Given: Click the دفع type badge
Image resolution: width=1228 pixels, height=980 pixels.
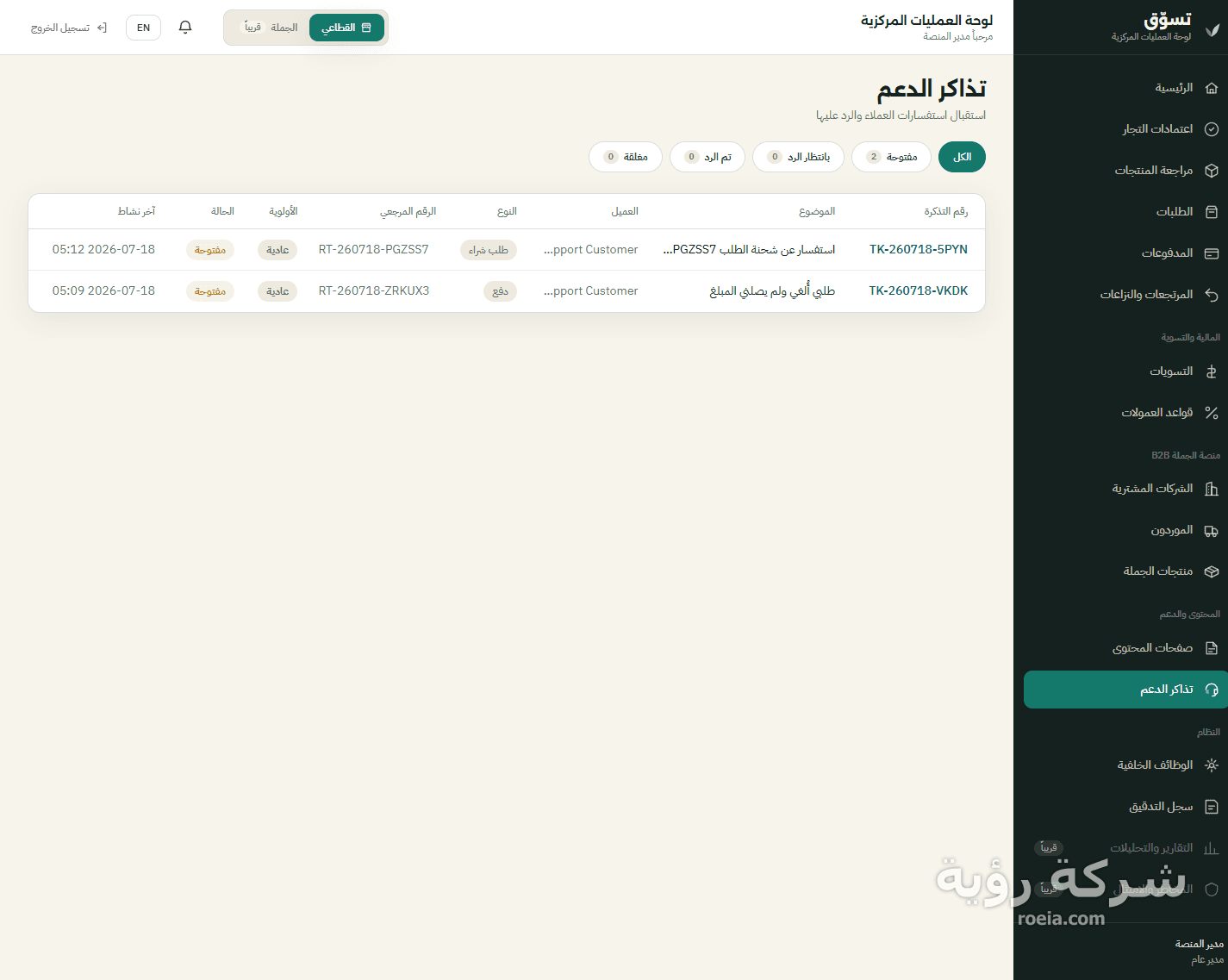Looking at the screenshot, I should (501, 291).
